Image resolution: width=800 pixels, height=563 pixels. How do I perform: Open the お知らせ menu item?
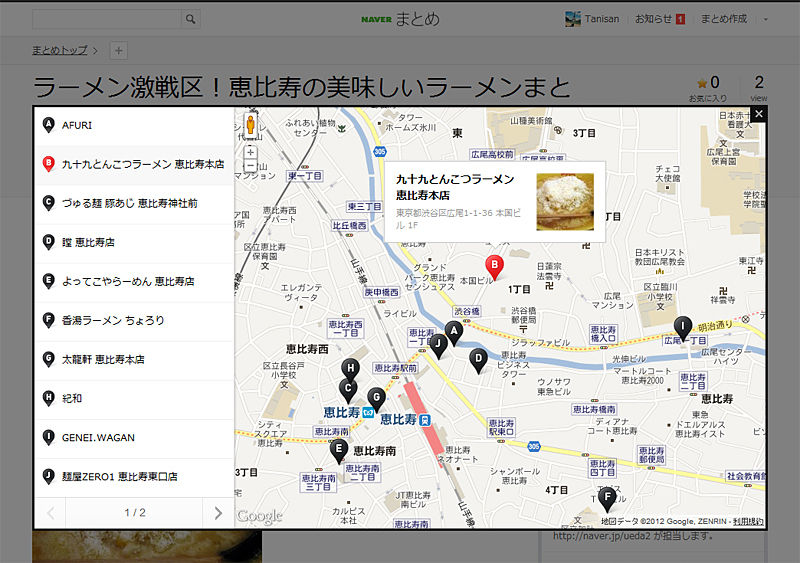[x=654, y=19]
